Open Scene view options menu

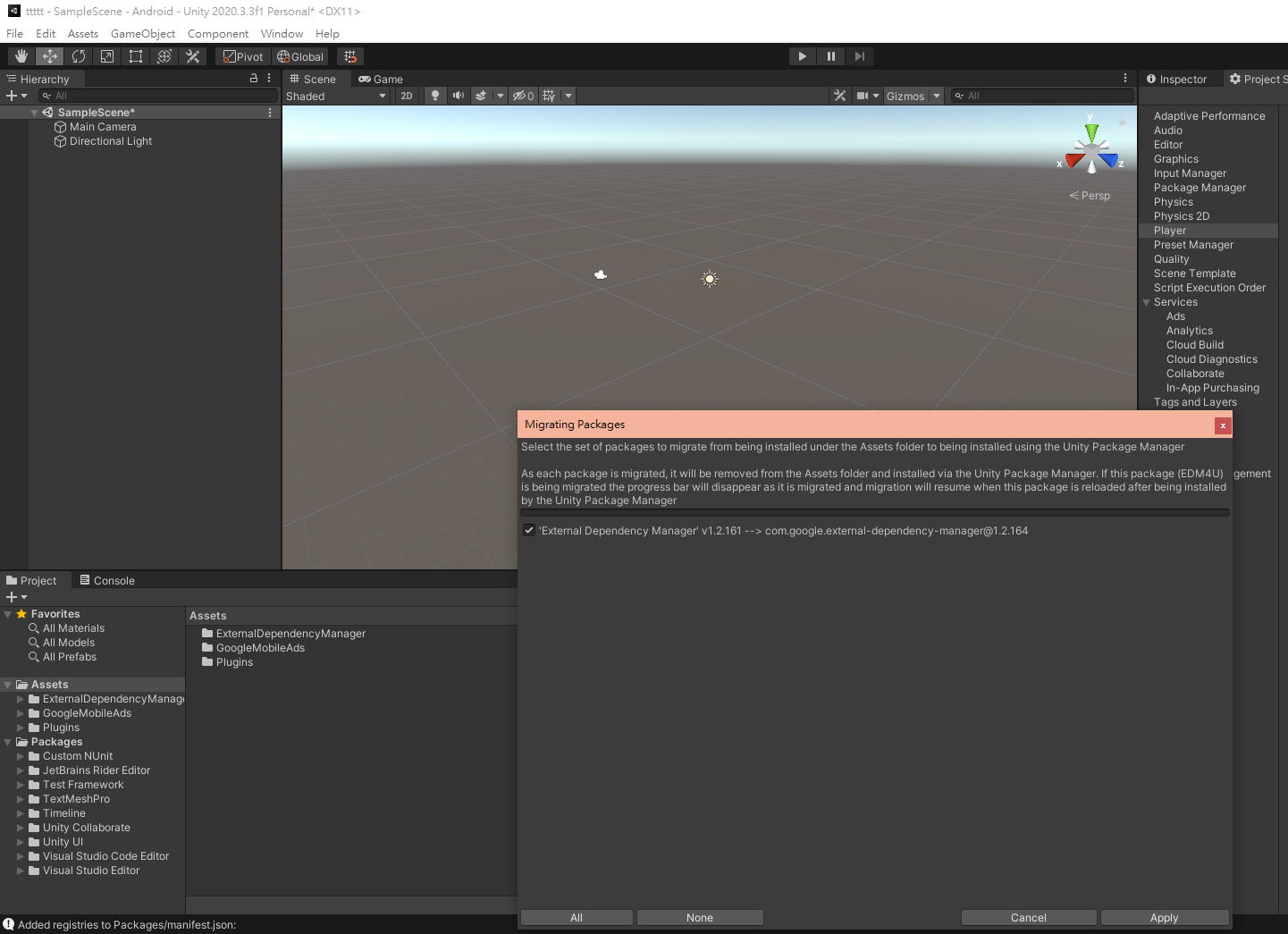pos(1125,79)
